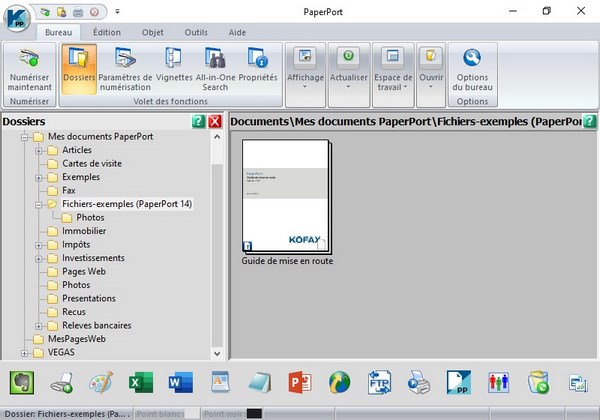Click the white Point blanc swatch
This screenshot has width=600, height=420.
193,413
